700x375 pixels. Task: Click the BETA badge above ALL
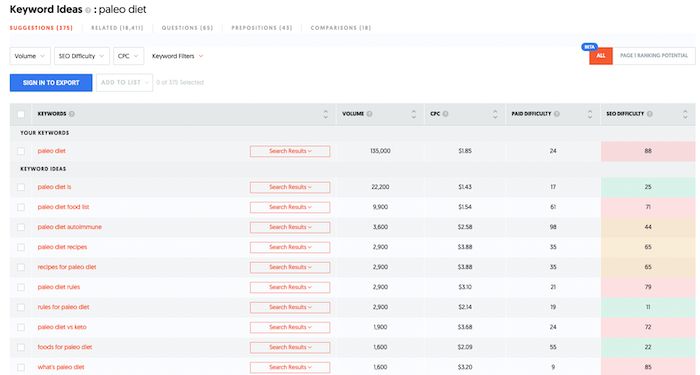coord(589,47)
